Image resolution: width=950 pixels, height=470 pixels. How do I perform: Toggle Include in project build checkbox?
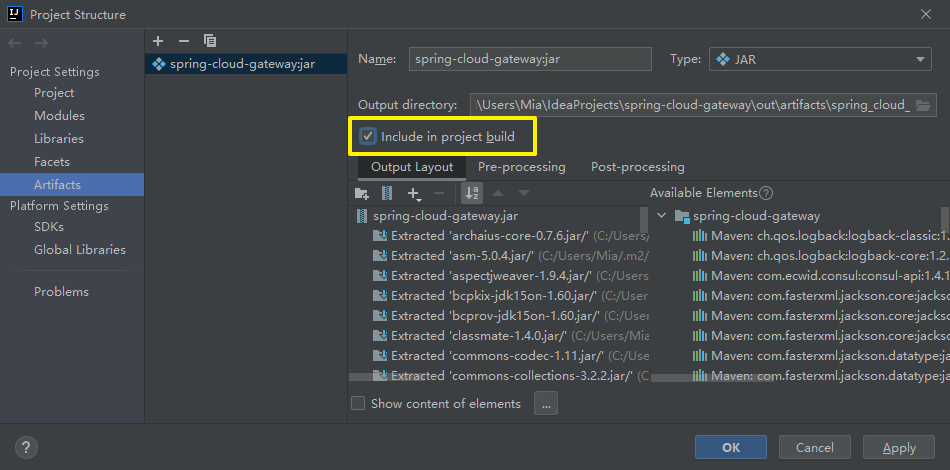point(368,136)
